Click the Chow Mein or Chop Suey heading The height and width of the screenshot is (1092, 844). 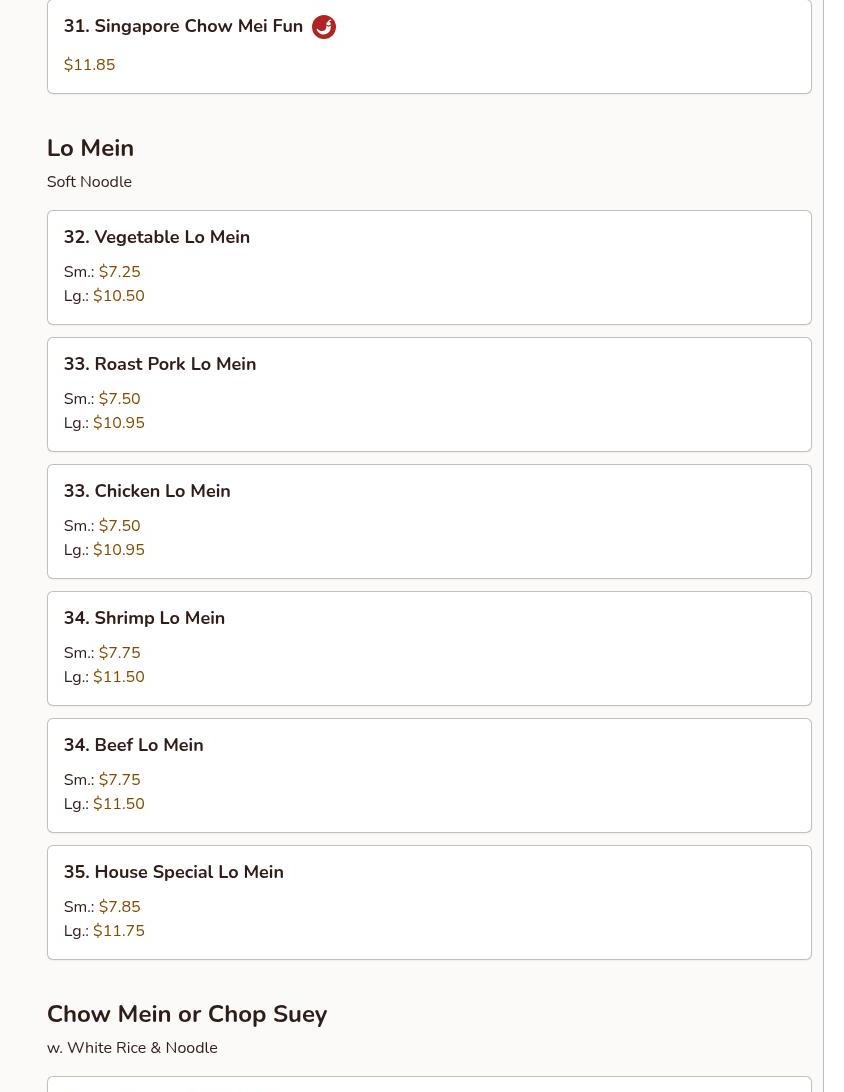[x=187, y=1014]
